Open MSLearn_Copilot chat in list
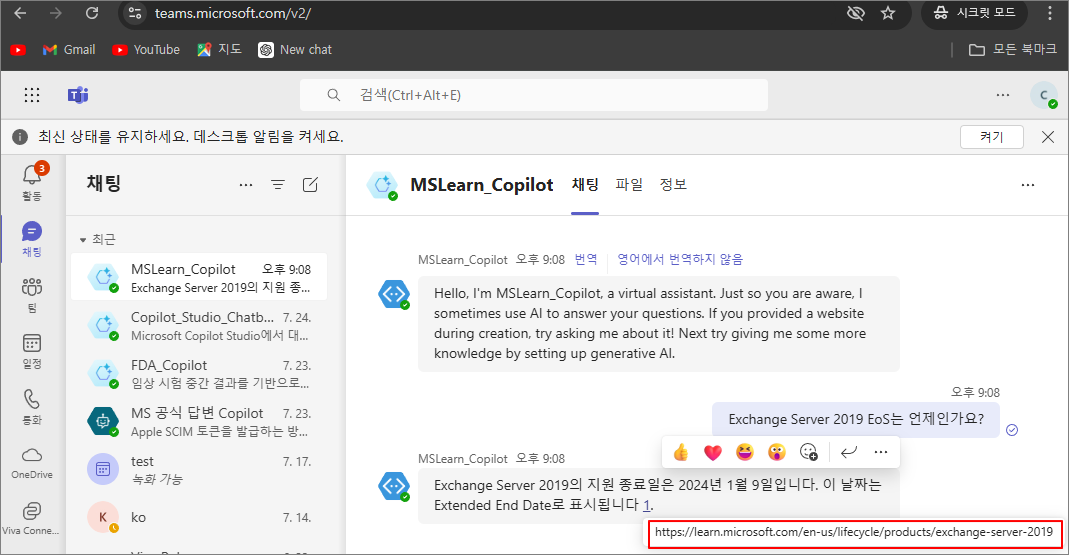Image resolution: width=1069 pixels, height=555 pixels. (x=199, y=278)
